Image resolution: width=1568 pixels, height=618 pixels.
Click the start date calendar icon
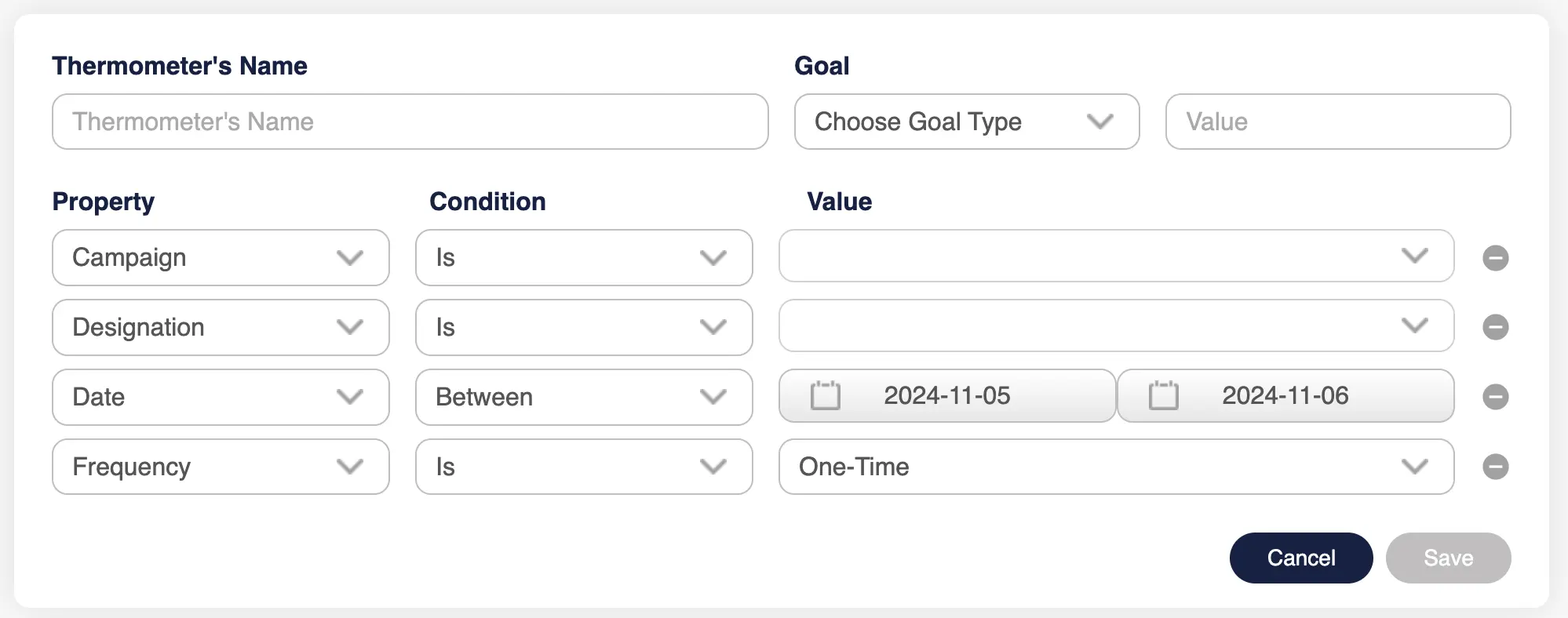pos(825,395)
